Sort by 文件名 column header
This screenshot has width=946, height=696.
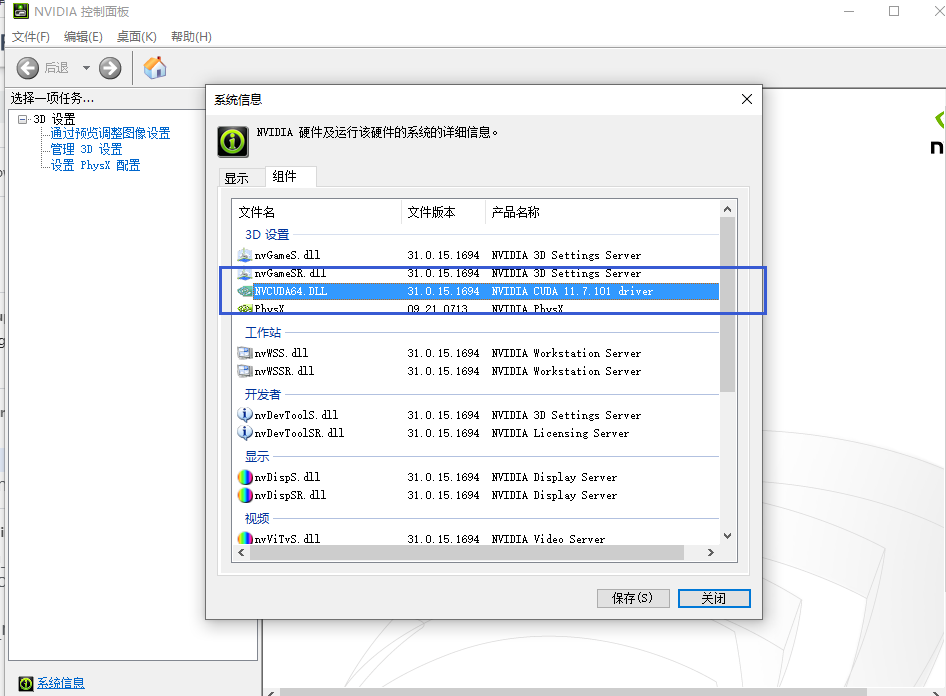coord(317,212)
